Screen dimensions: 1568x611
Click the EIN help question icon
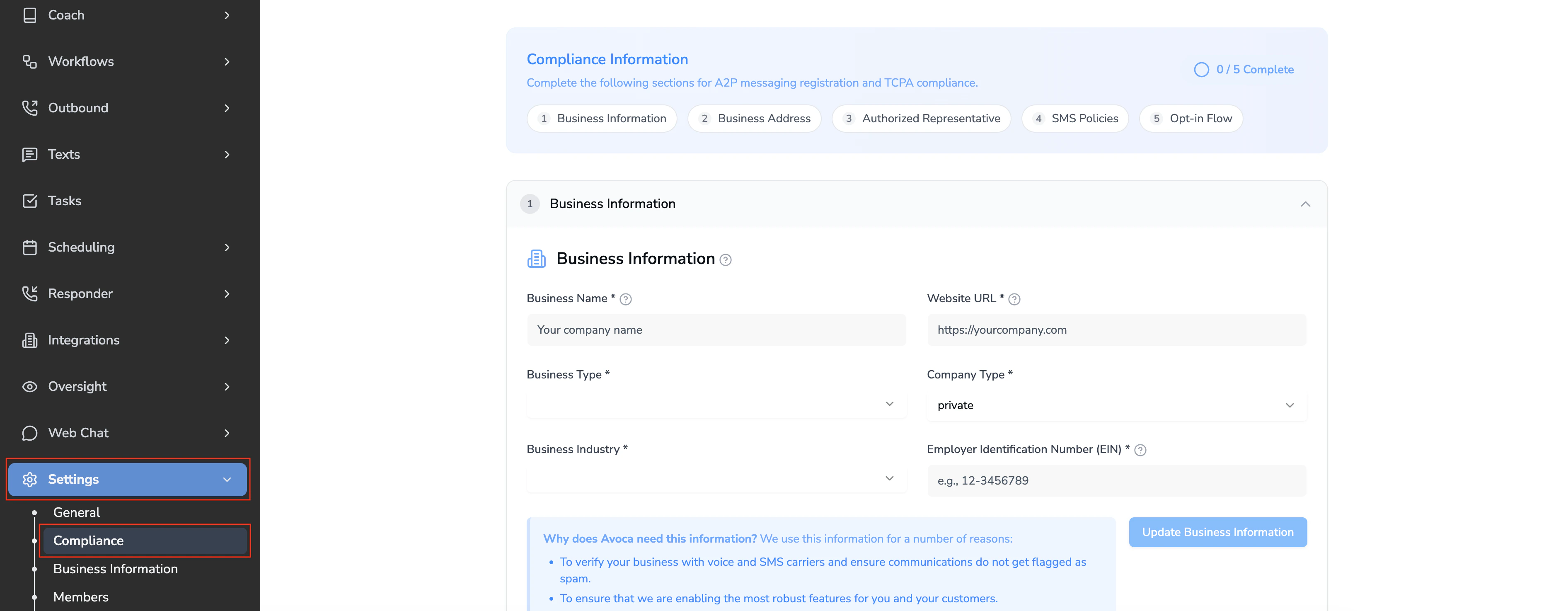point(1140,450)
